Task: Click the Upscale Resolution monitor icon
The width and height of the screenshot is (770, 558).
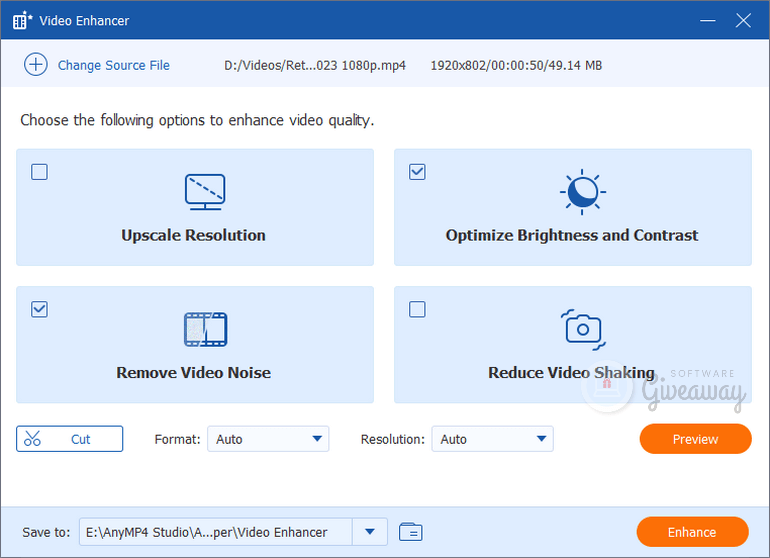Action: [205, 192]
